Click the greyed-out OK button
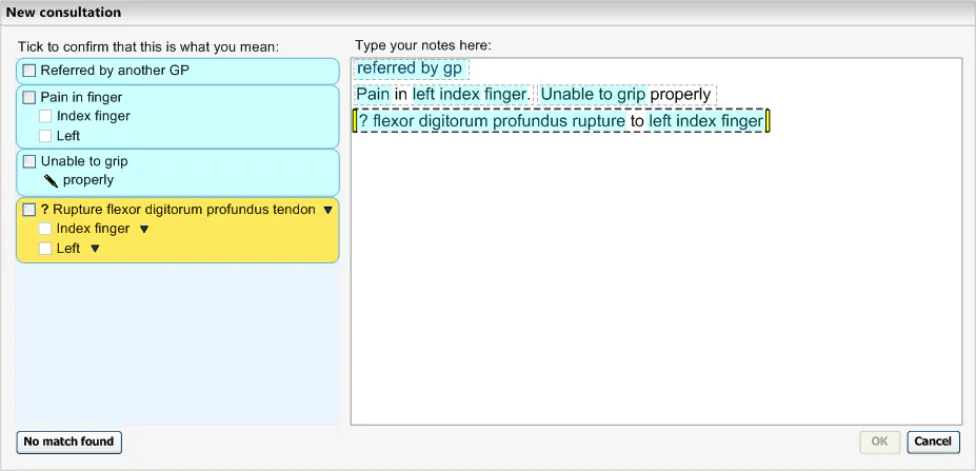Screen dimensions: 976x471 (879, 442)
